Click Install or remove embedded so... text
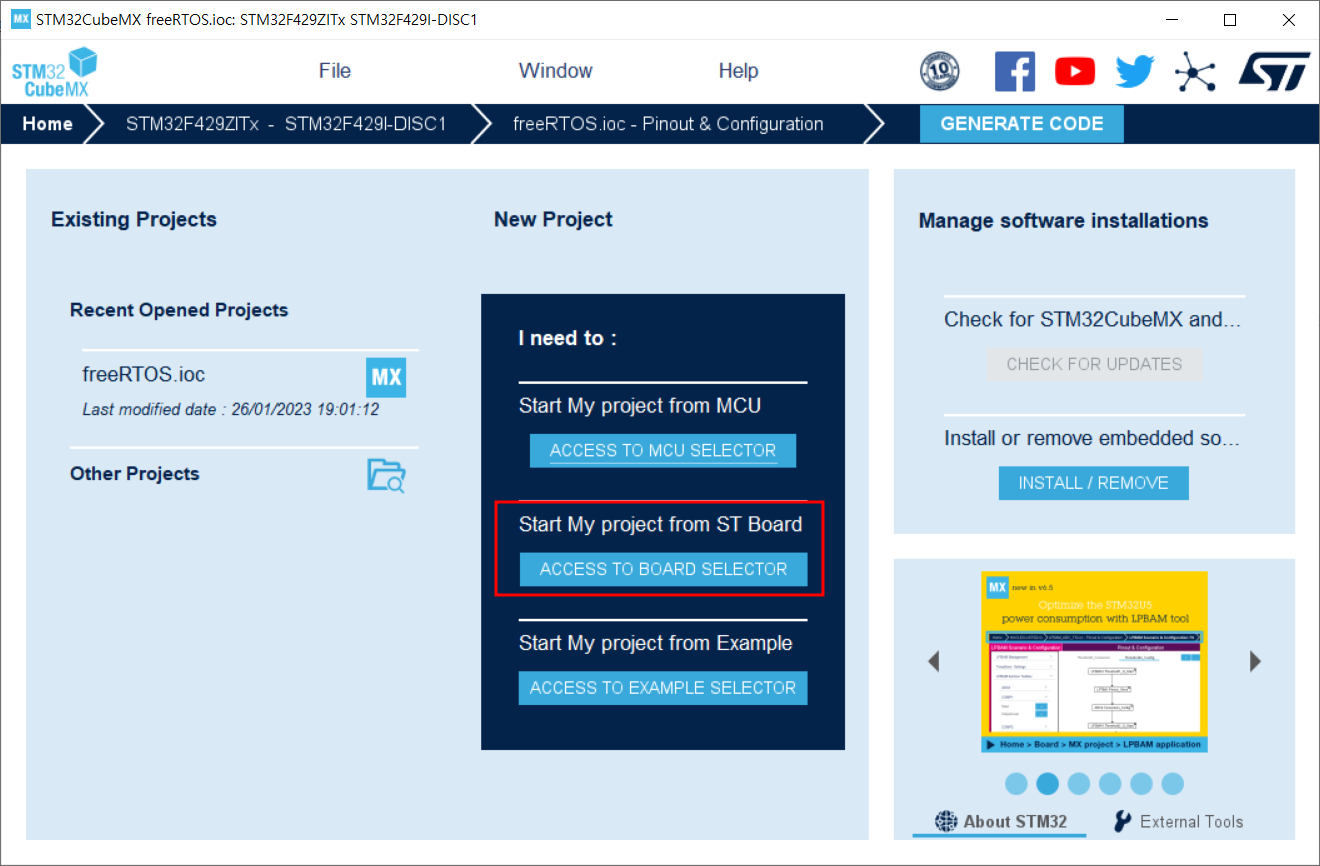The width and height of the screenshot is (1320, 866). [x=1094, y=438]
